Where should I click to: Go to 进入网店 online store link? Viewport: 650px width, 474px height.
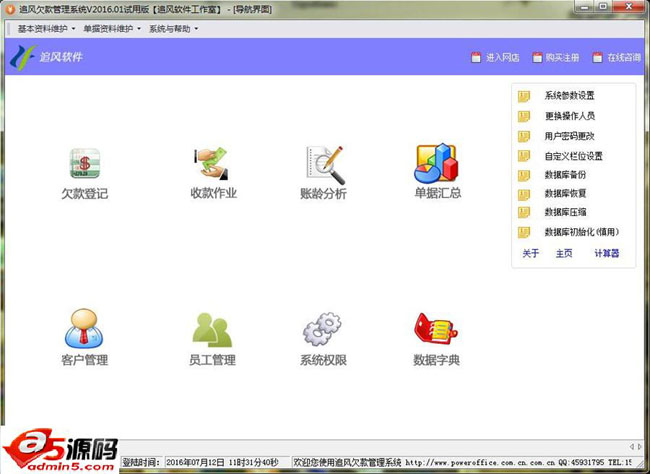pos(502,57)
